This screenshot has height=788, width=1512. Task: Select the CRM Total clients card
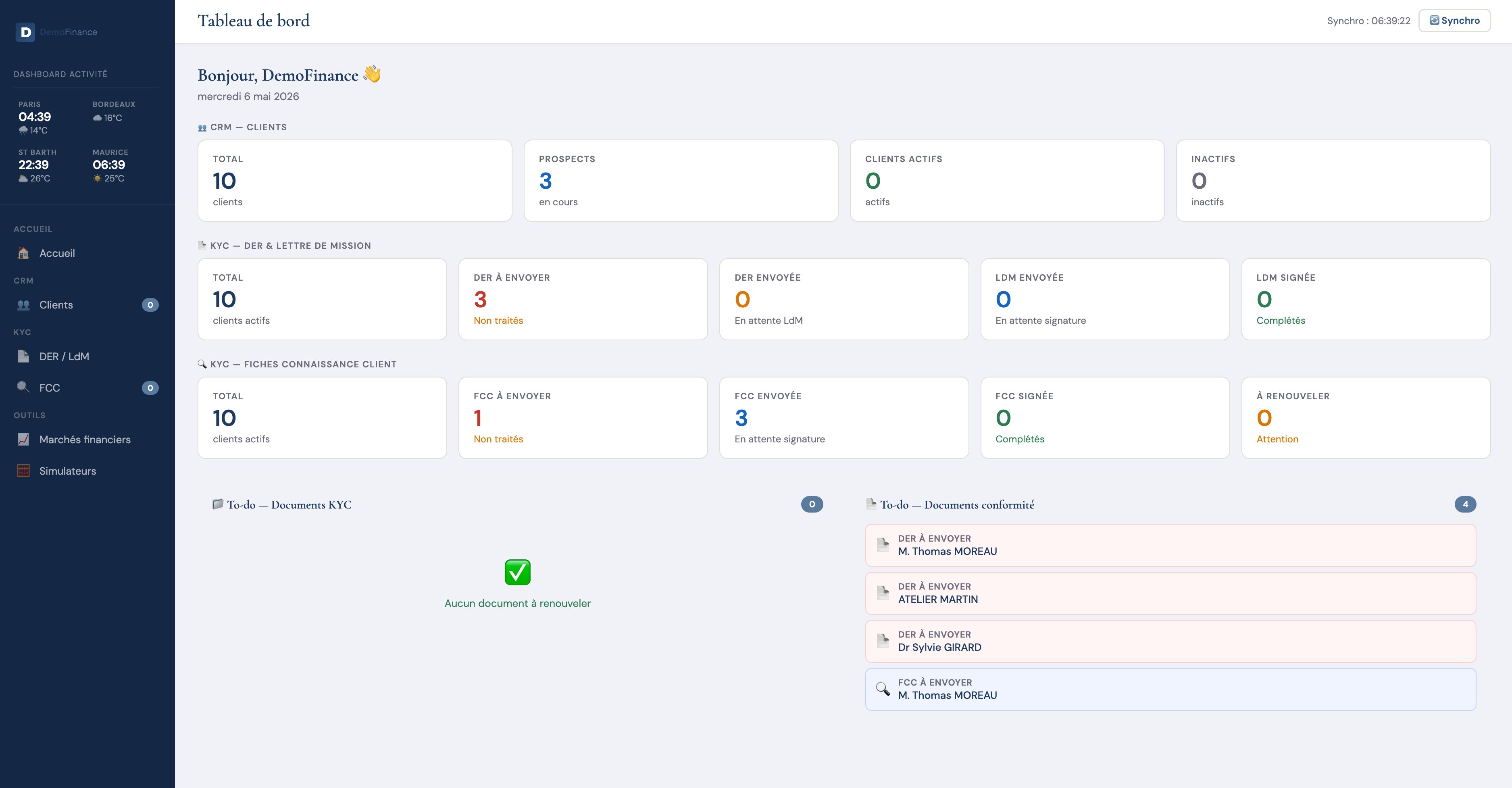click(354, 180)
